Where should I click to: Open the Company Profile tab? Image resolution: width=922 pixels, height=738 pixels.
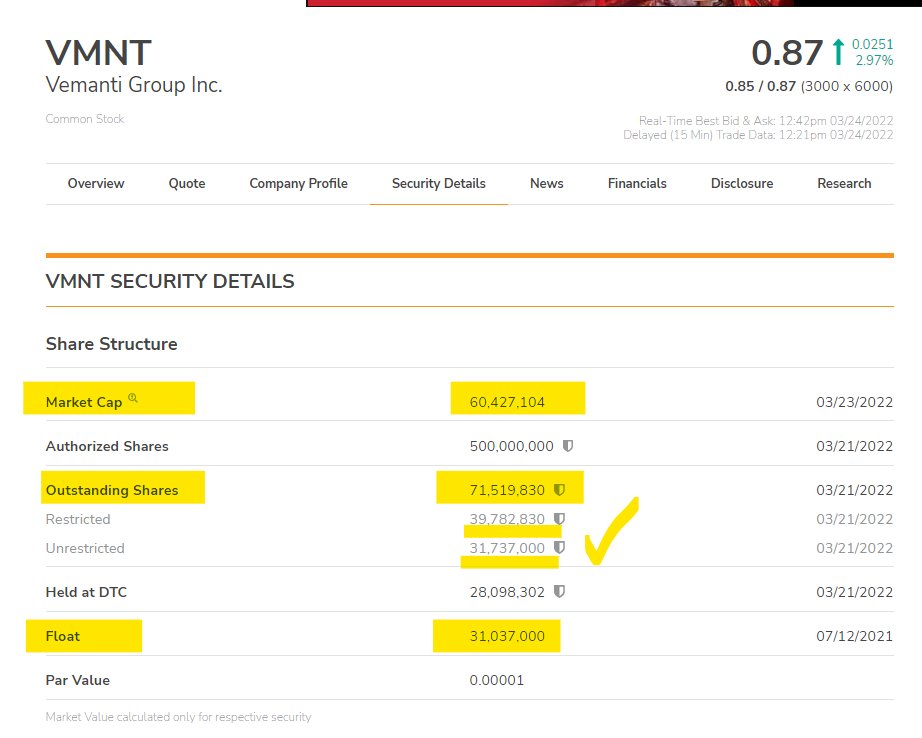(x=299, y=183)
